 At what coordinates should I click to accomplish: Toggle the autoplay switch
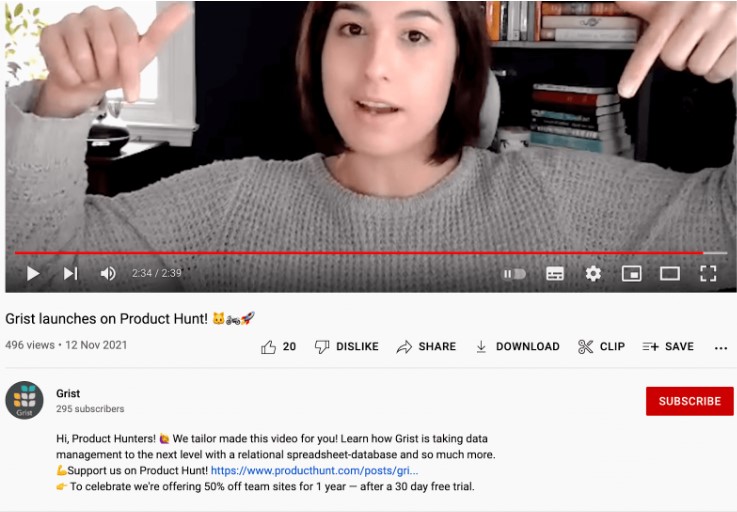coord(515,274)
